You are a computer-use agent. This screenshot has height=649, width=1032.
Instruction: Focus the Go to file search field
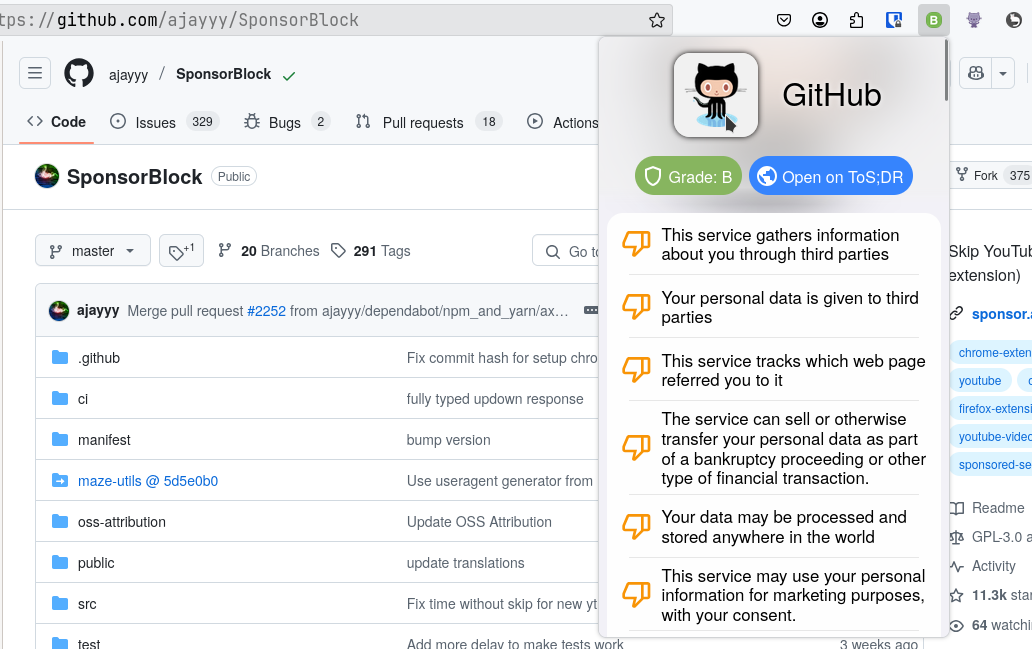(x=566, y=251)
